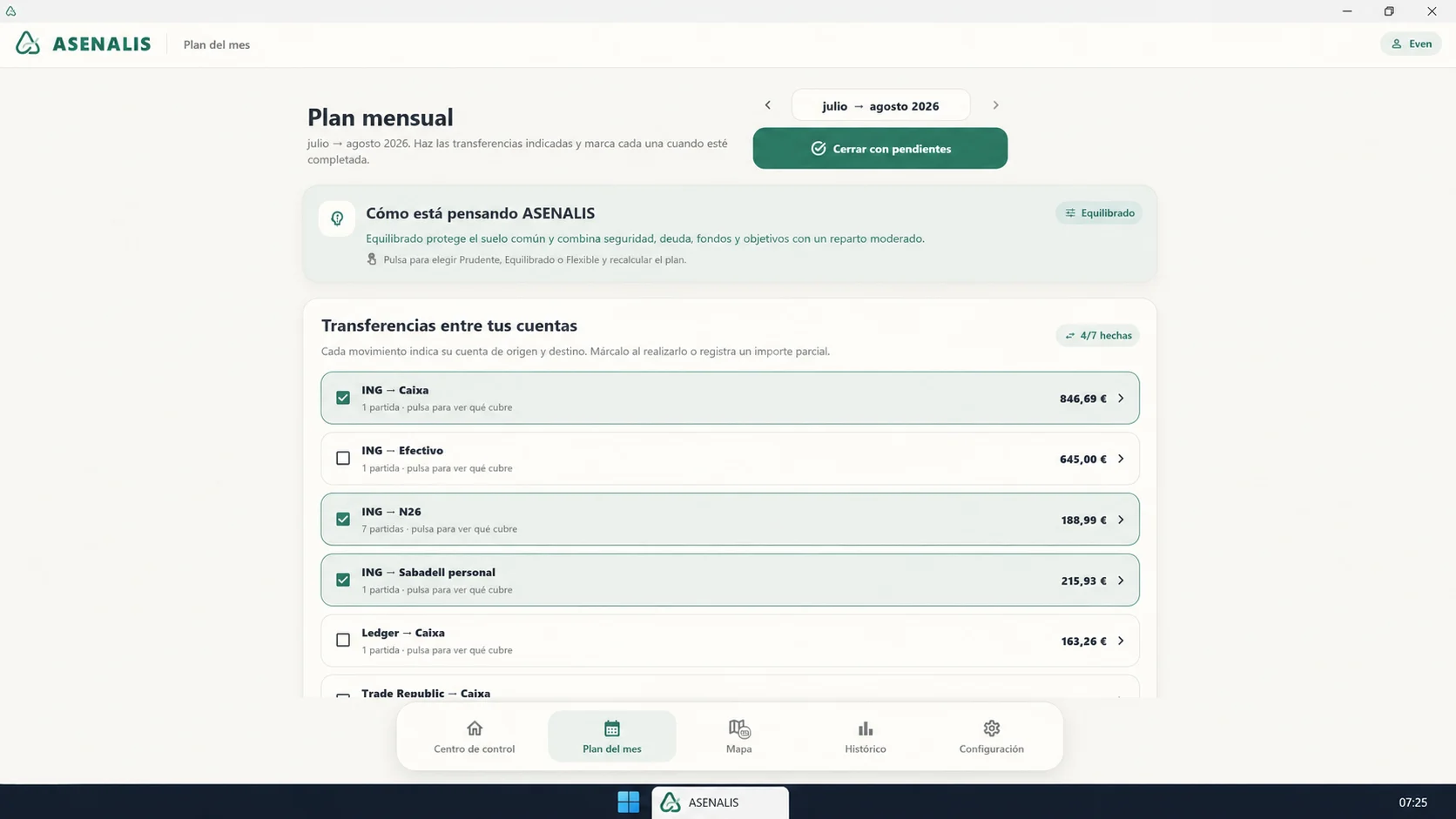1456x819 pixels.
Task: Expand ING → Sabadell personal details
Action: click(1121, 581)
